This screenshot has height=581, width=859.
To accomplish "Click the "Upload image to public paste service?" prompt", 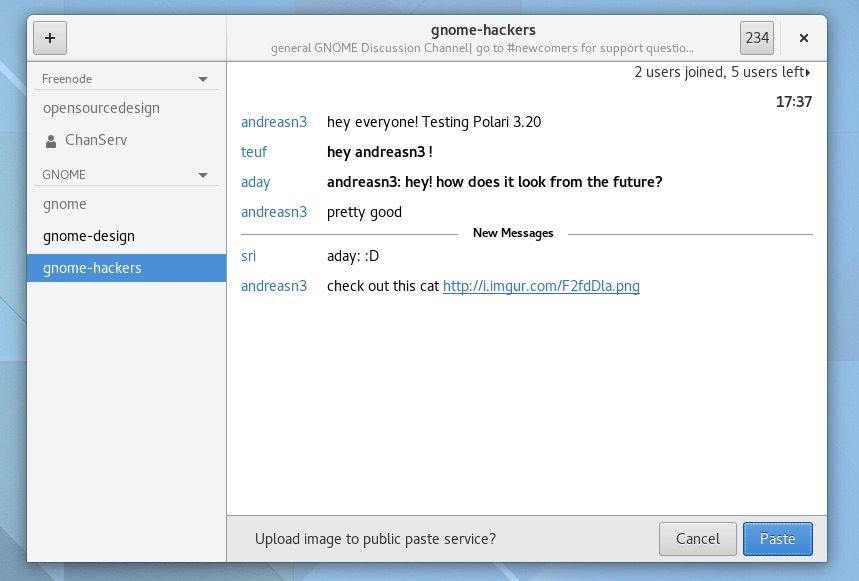I will 375,539.
